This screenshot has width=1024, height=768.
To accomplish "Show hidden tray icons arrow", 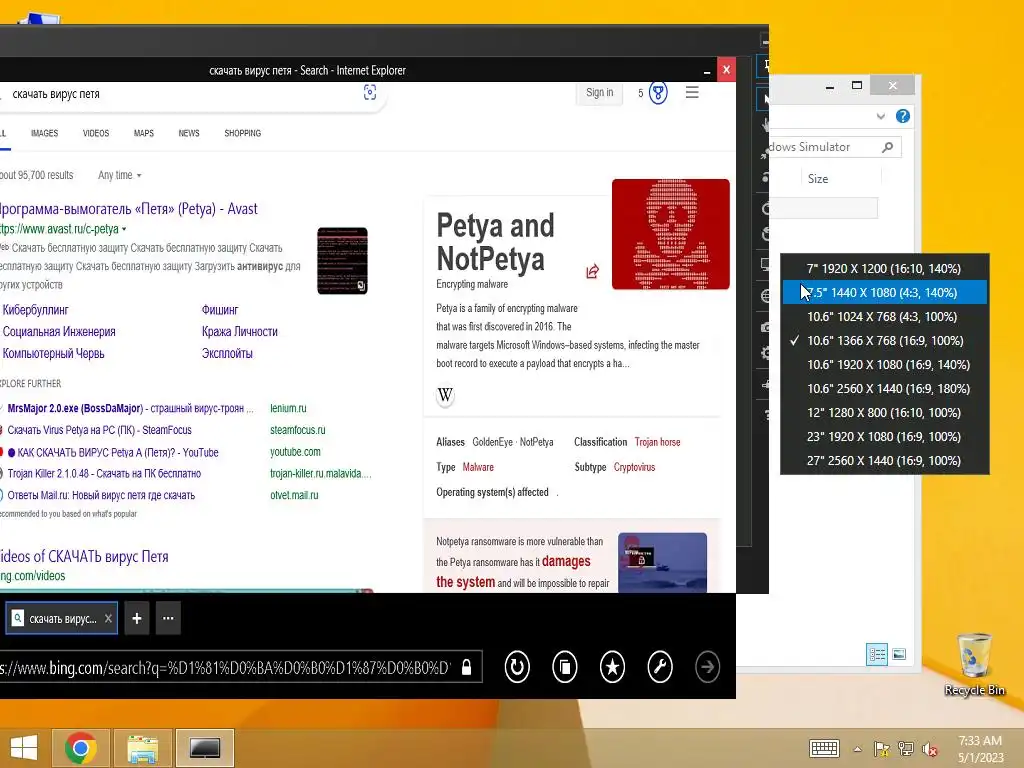I will 857,749.
